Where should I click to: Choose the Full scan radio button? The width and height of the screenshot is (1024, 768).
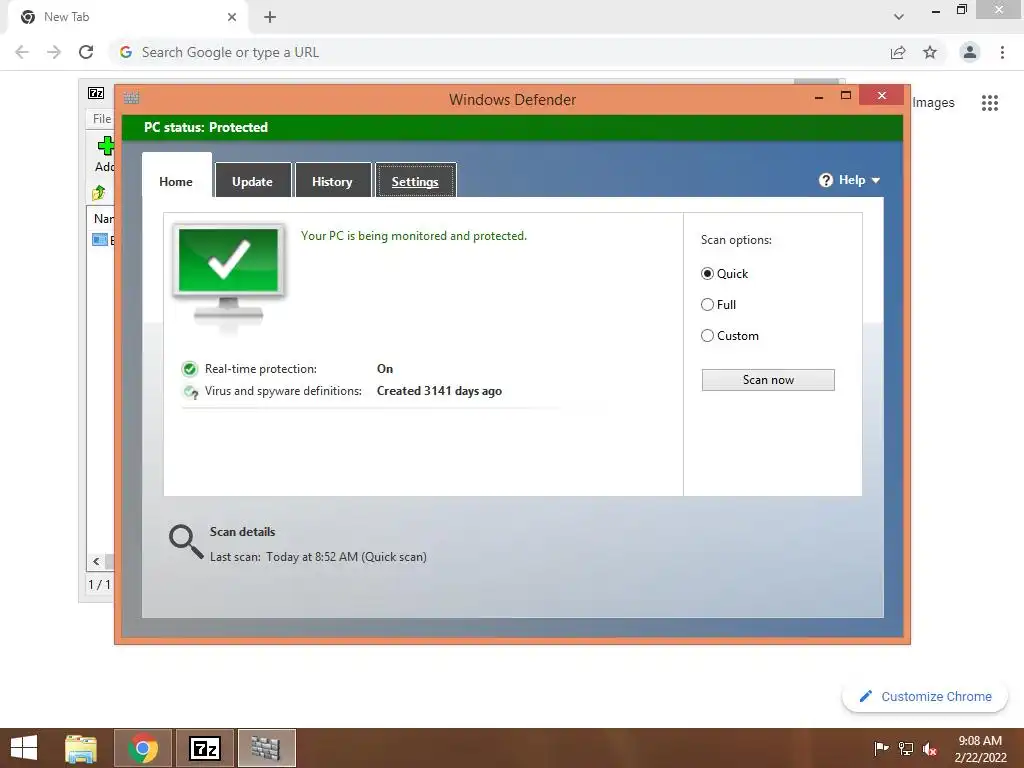point(707,304)
